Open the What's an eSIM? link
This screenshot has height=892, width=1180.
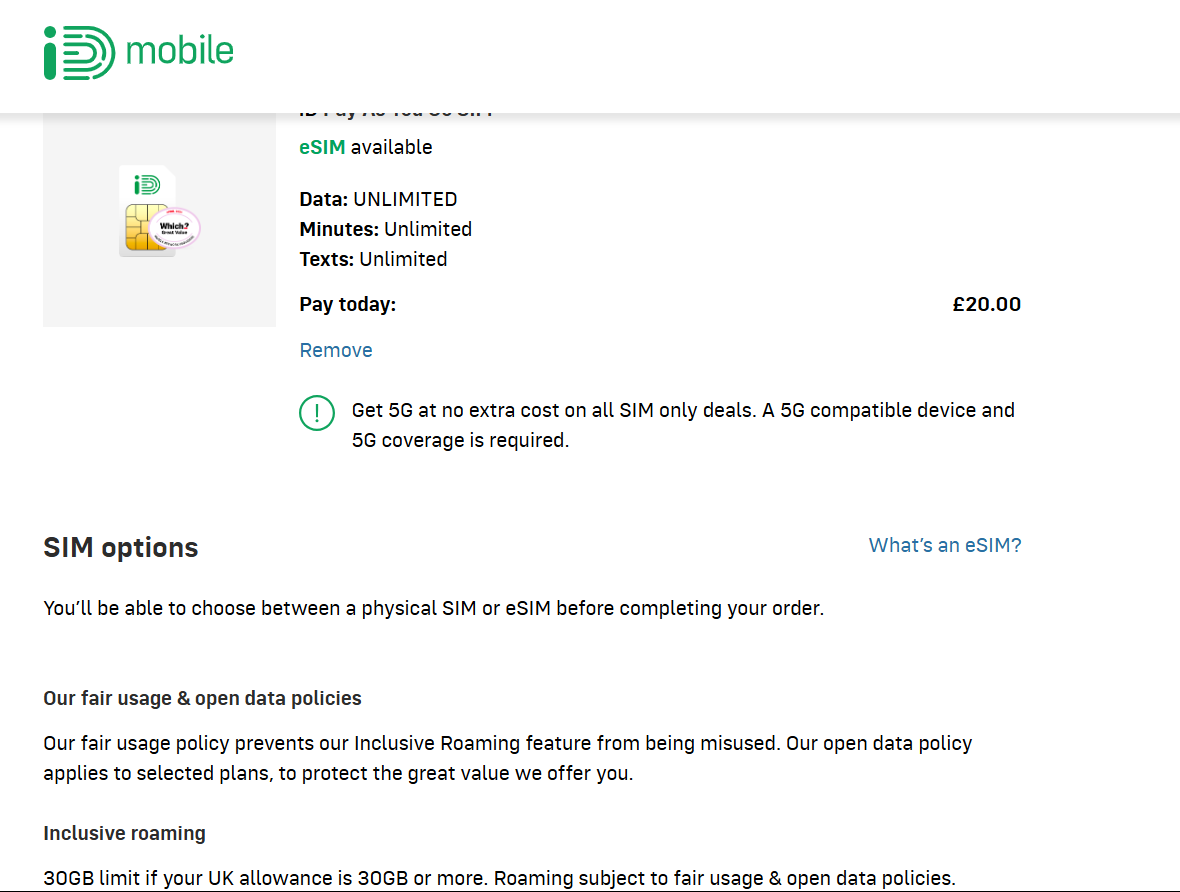945,545
